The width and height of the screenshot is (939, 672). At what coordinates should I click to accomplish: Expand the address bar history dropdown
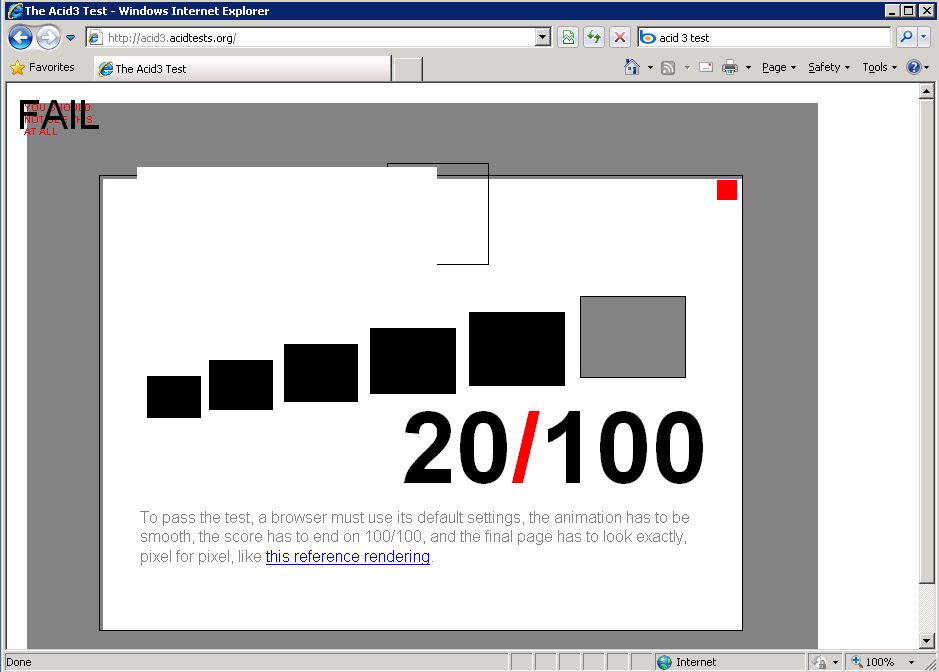pos(543,38)
